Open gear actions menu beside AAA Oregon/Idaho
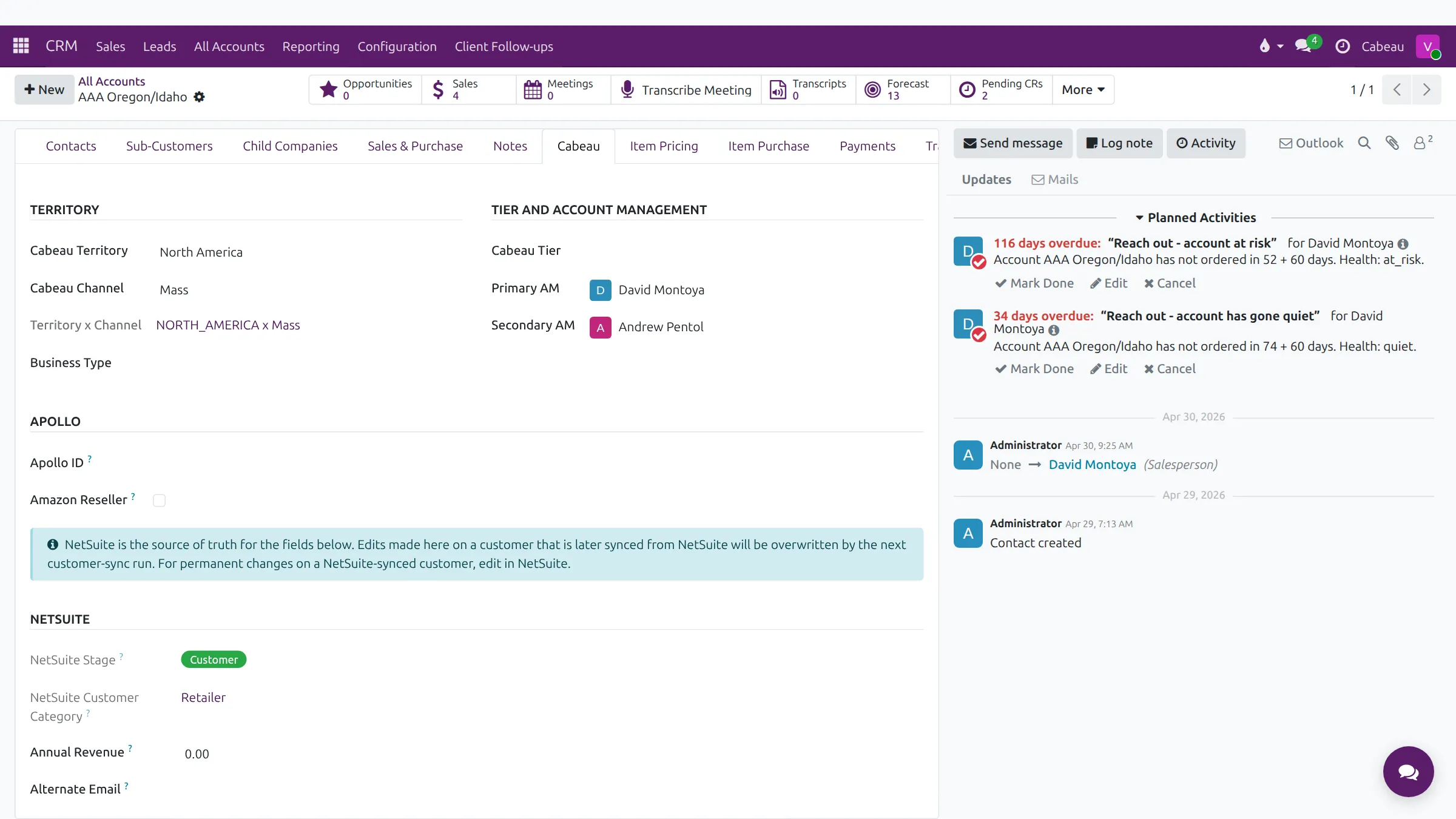The image size is (1456, 819). pos(199,97)
